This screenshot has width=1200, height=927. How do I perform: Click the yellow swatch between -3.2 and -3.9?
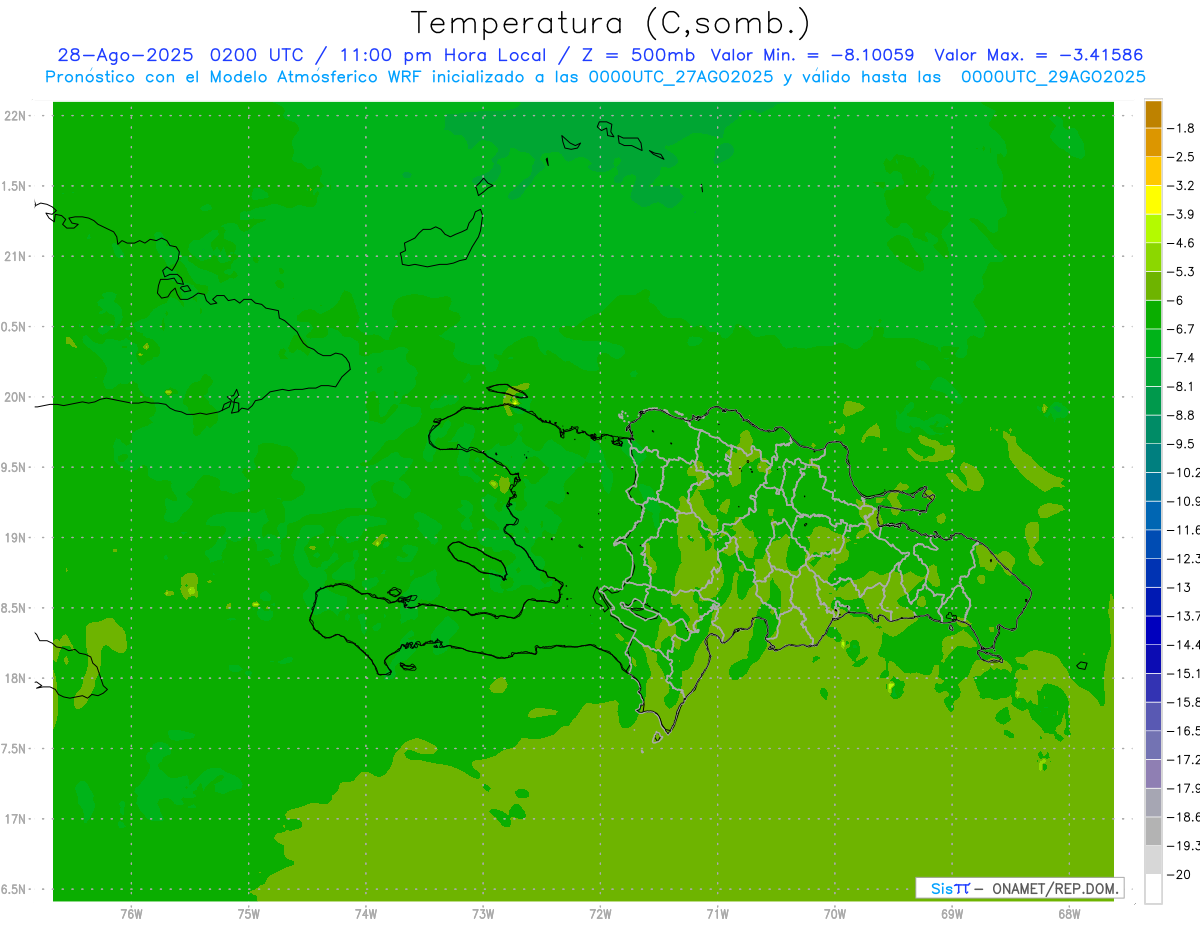point(1153,200)
